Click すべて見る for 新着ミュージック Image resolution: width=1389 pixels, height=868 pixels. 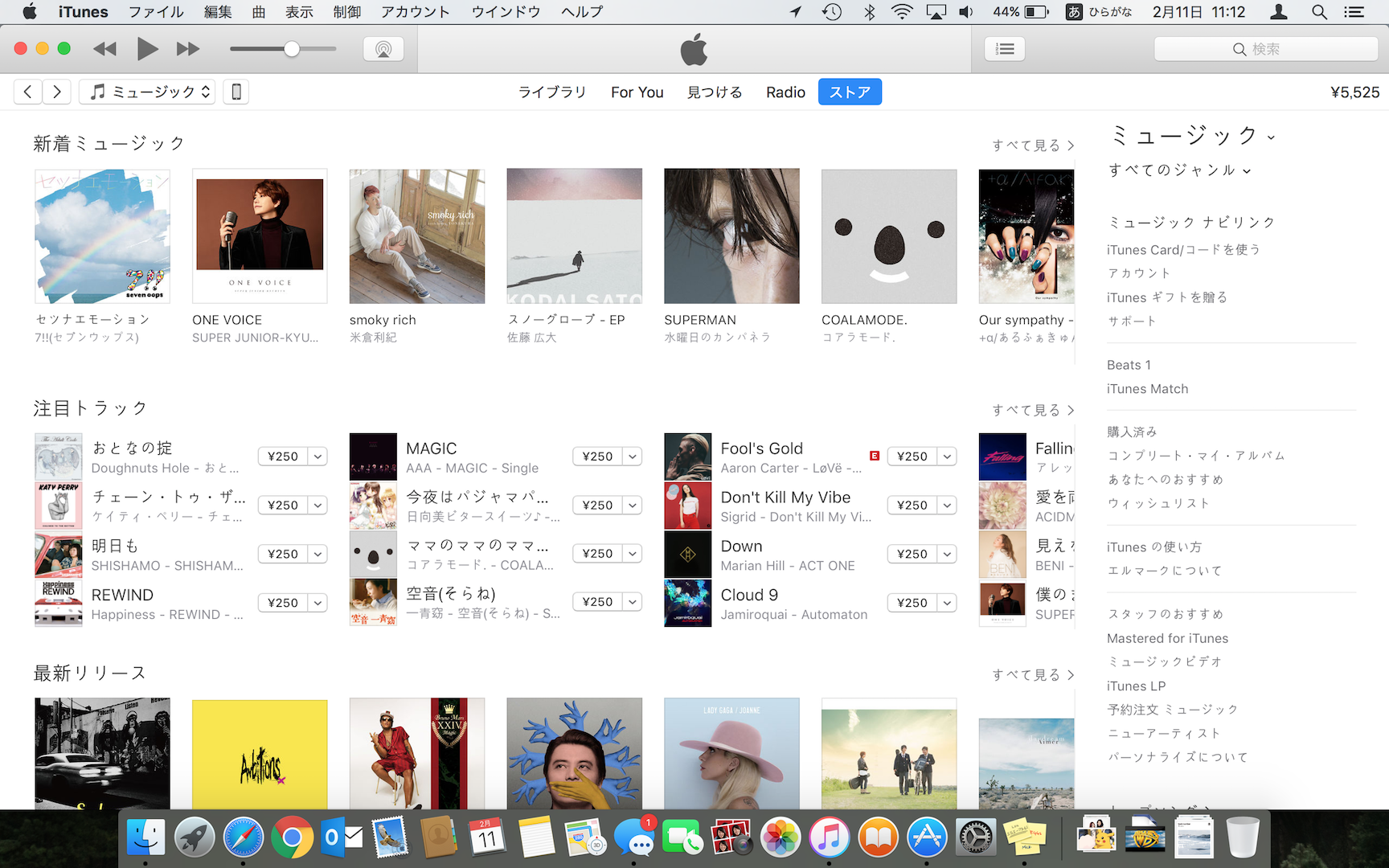pyautogui.click(x=1033, y=145)
